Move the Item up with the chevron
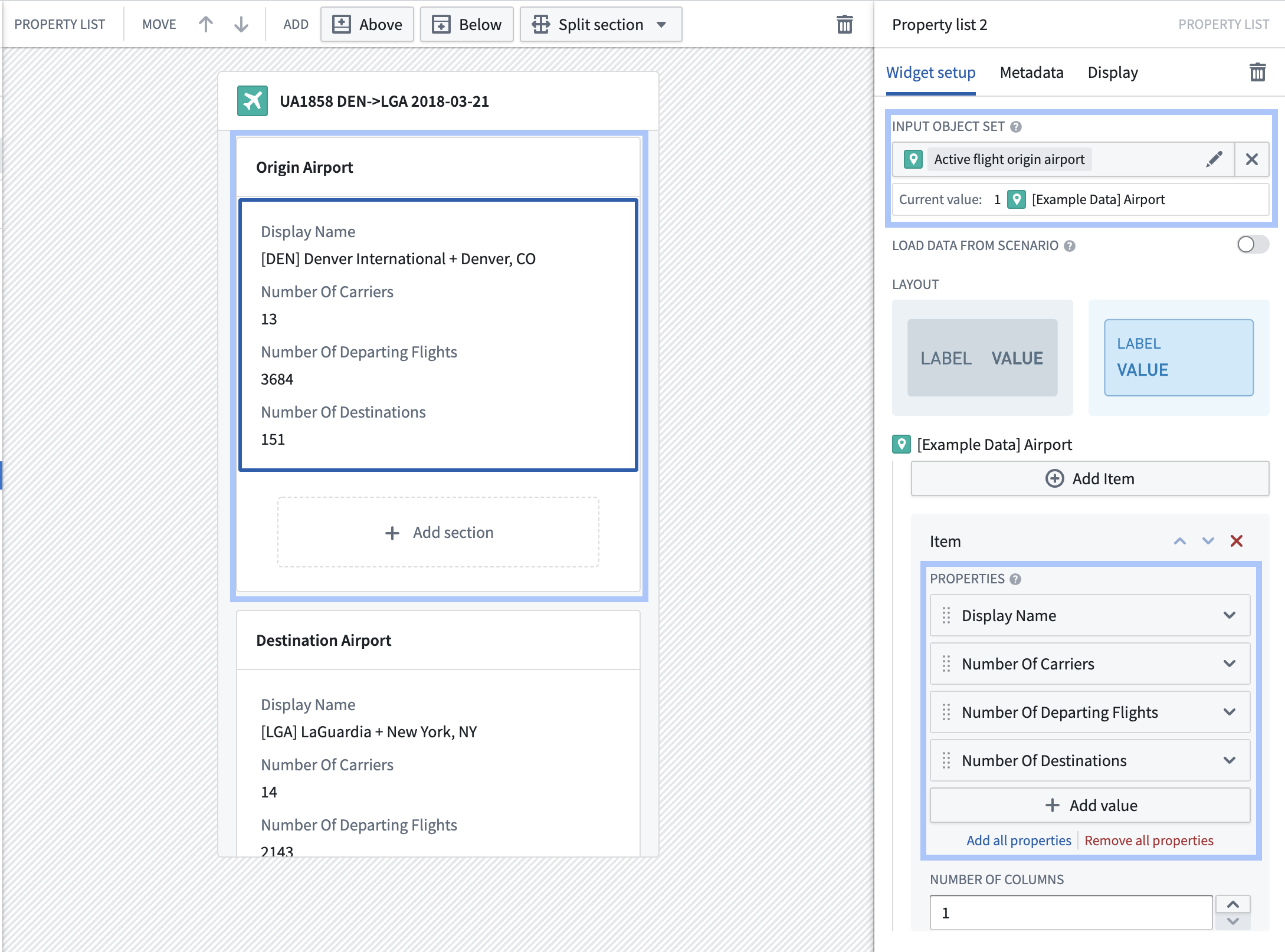 click(x=1179, y=541)
